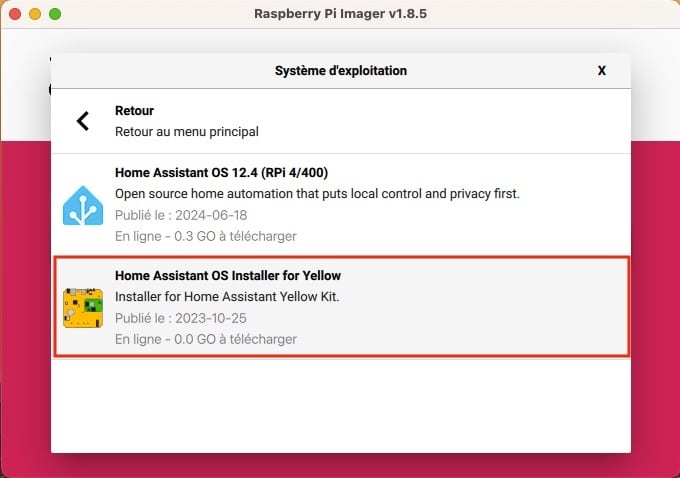
Task: Click the empty white area below the list
Action: click(341, 405)
